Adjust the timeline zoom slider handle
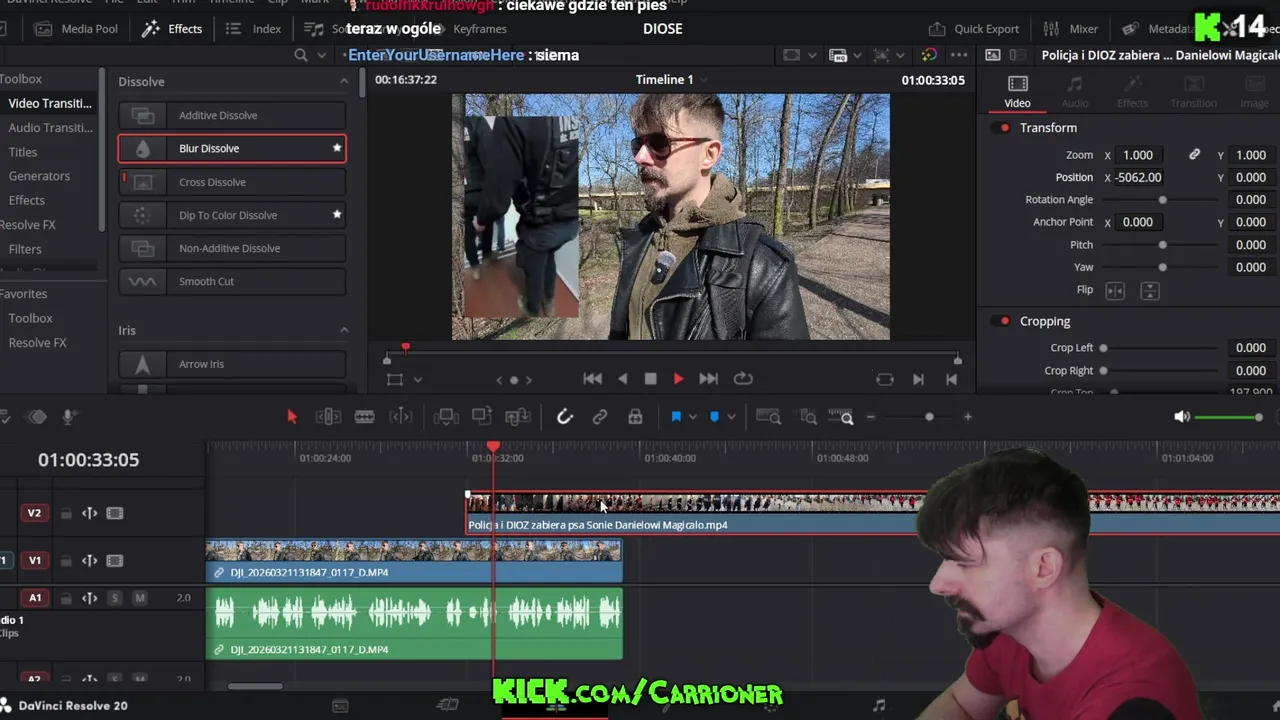 click(x=929, y=417)
